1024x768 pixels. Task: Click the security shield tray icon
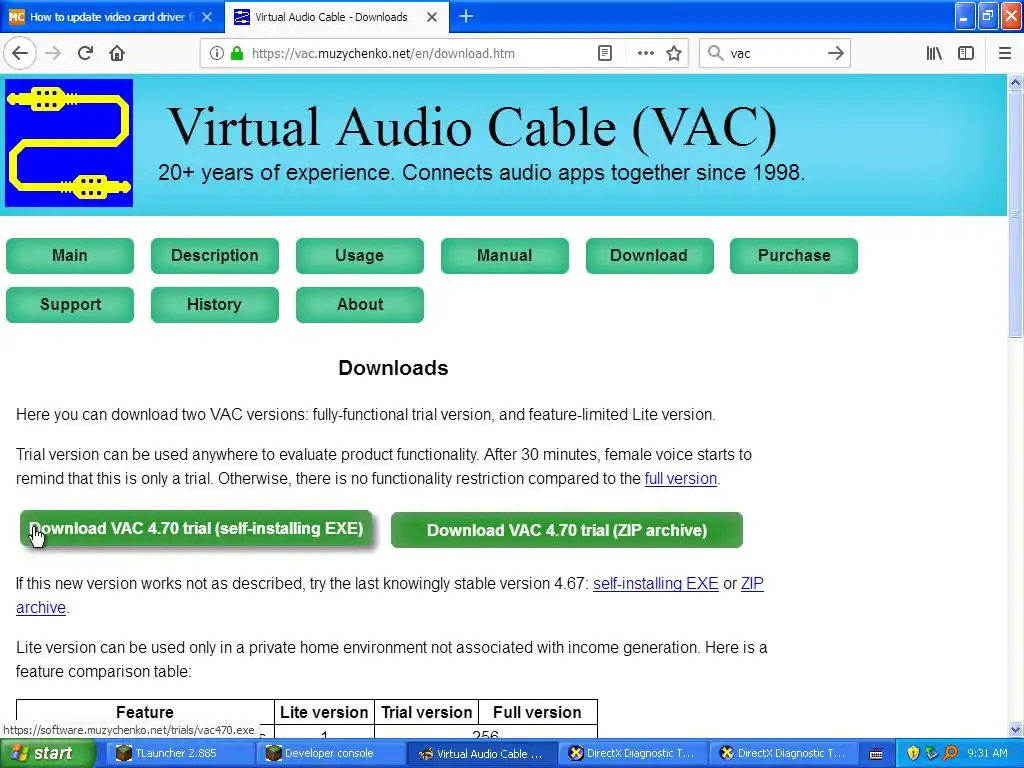912,753
